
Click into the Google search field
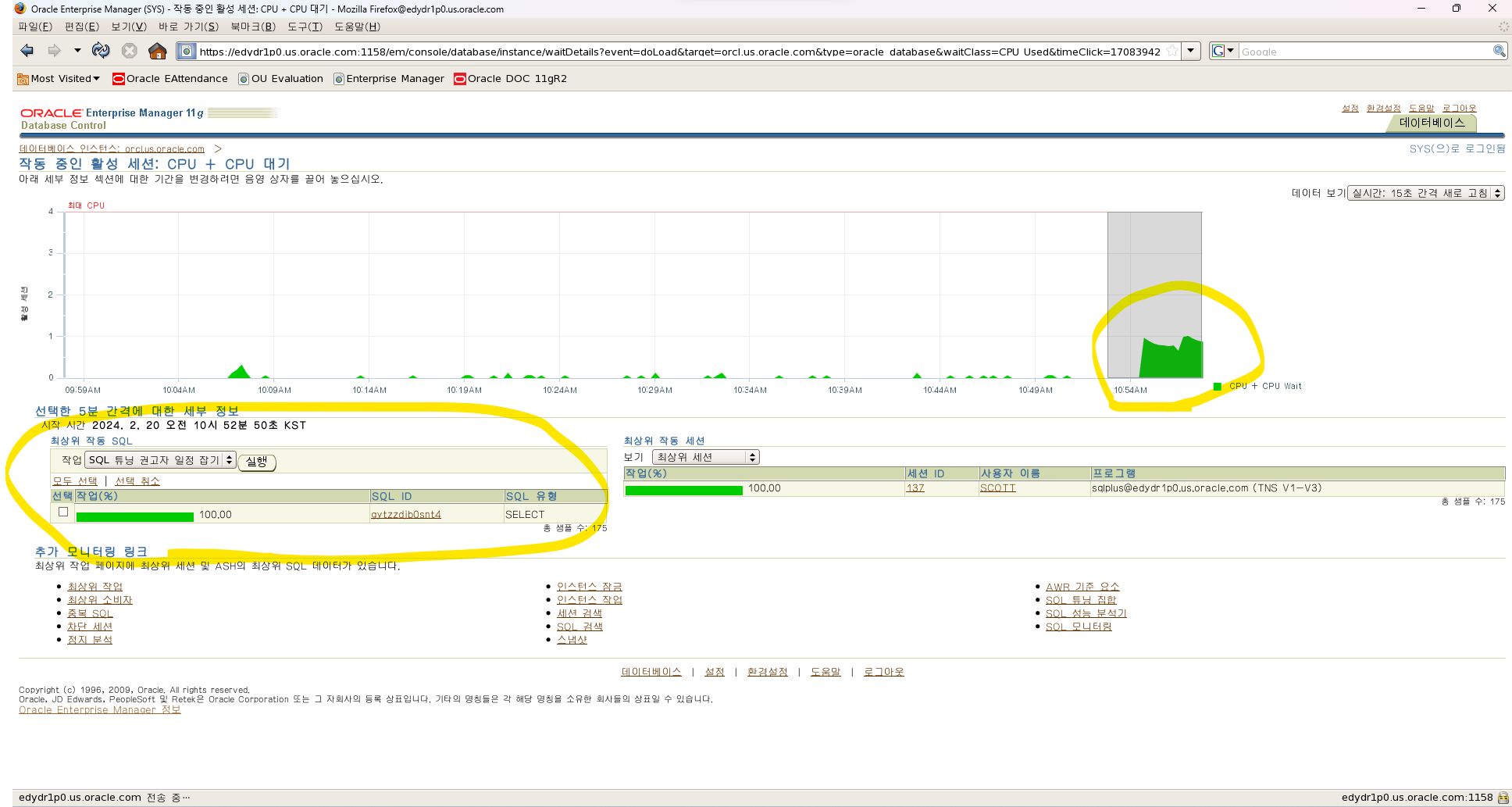click(1365, 52)
